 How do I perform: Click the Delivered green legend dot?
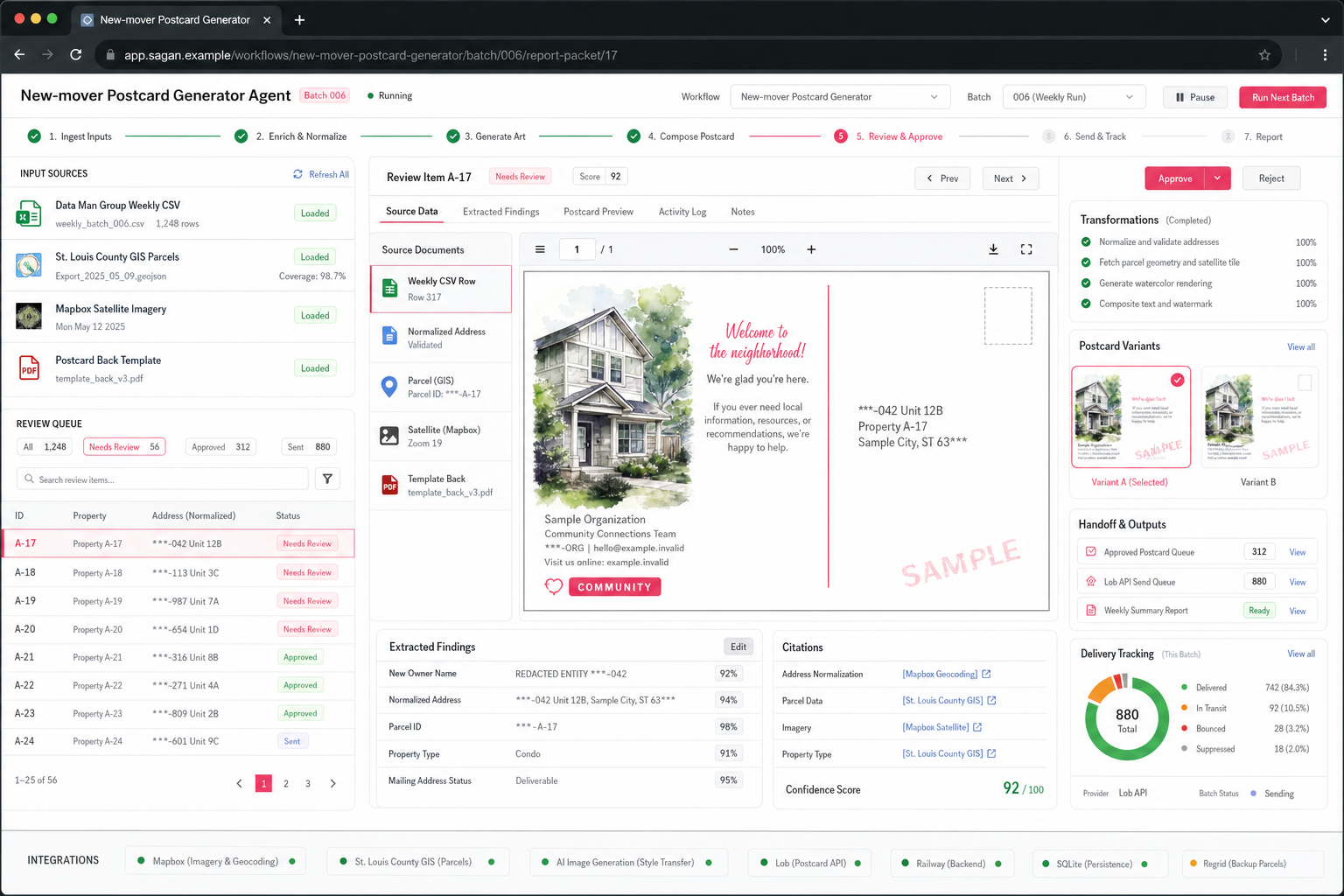point(1184,688)
